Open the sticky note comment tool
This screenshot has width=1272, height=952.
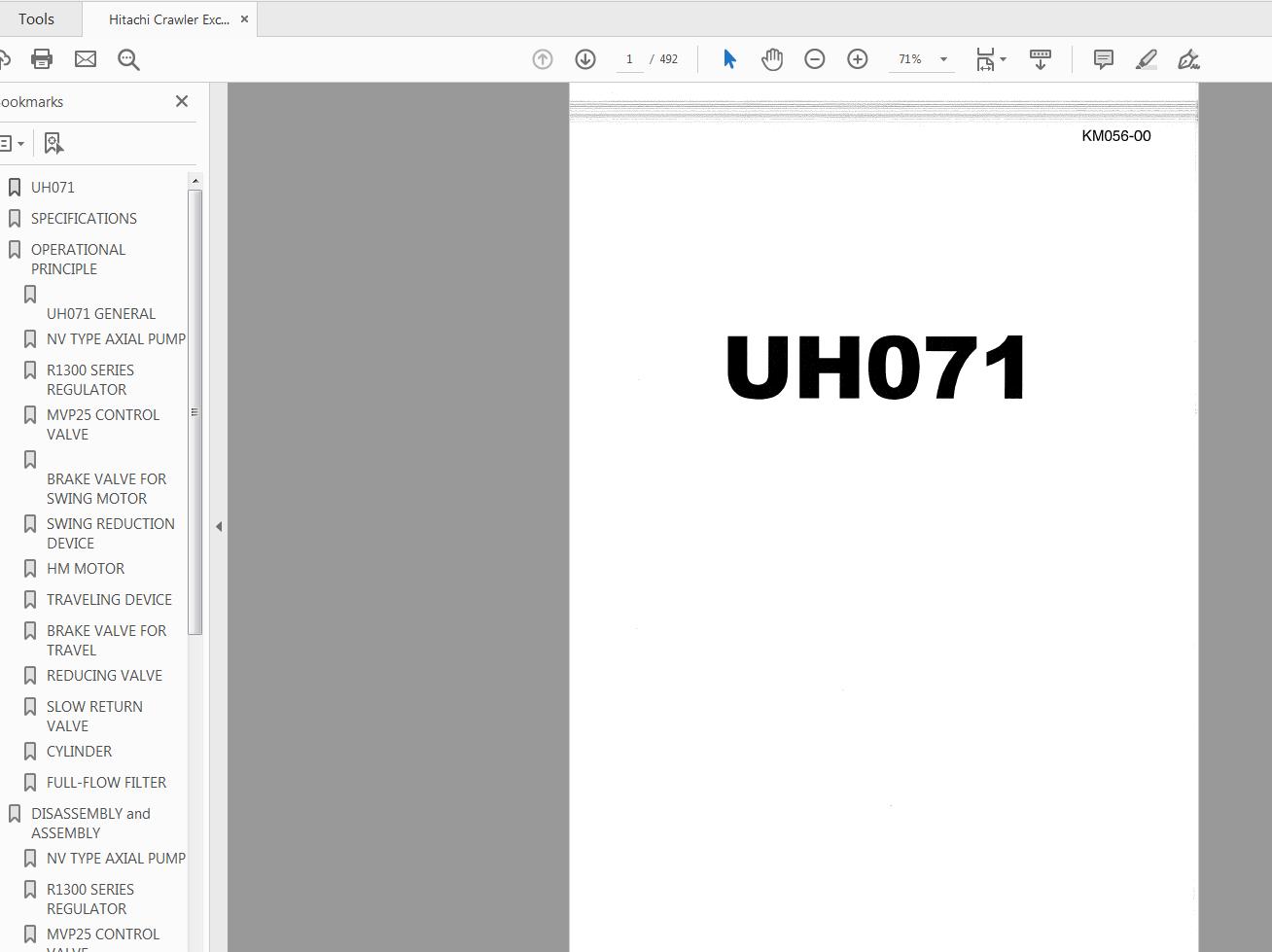point(1102,58)
